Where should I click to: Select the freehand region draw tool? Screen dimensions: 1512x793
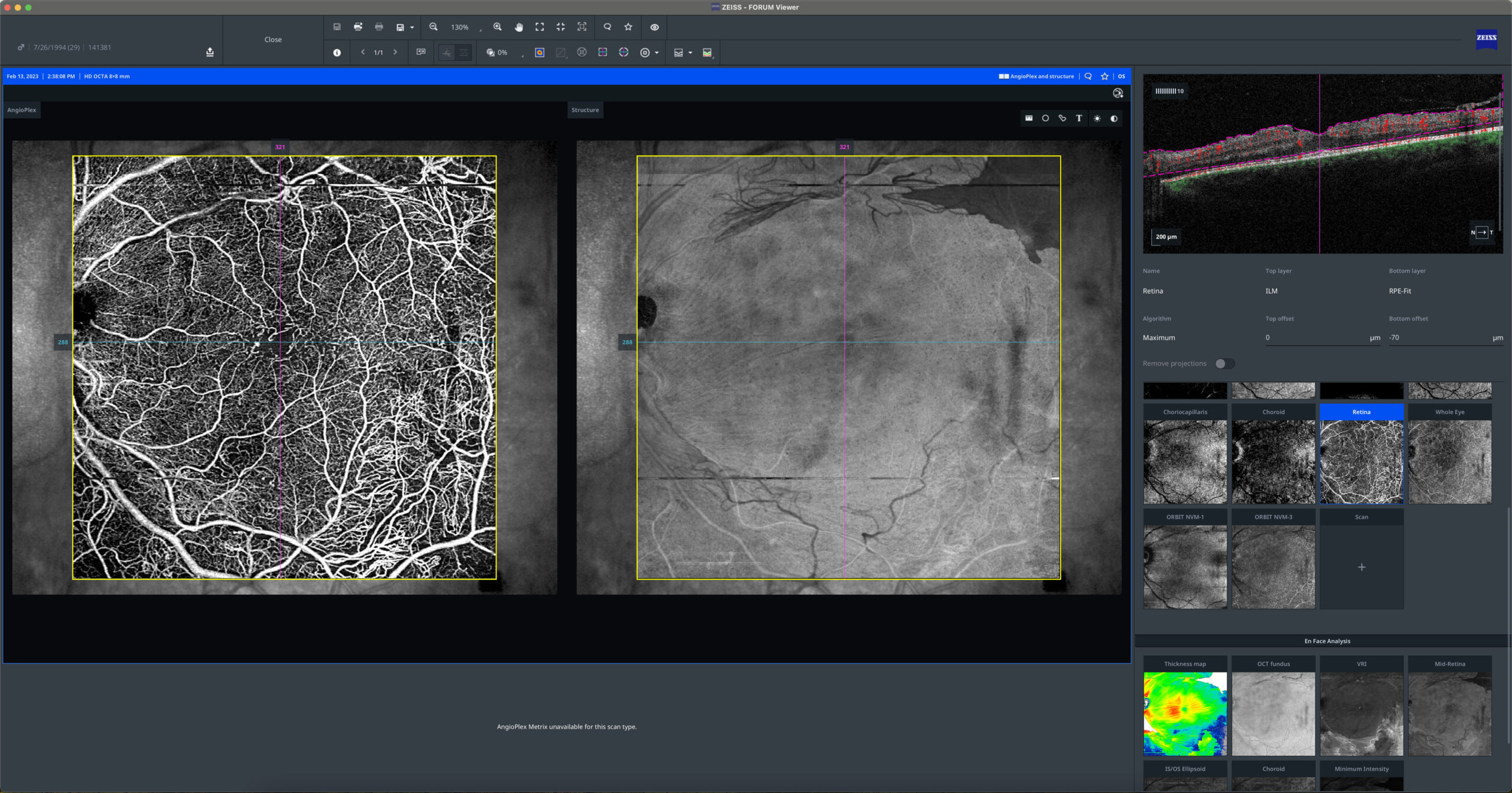[x=1063, y=118]
